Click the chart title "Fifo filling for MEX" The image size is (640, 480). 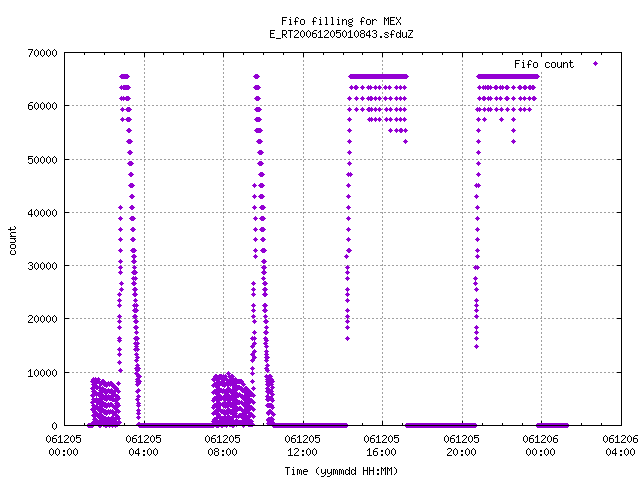pyautogui.click(x=341, y=21)
